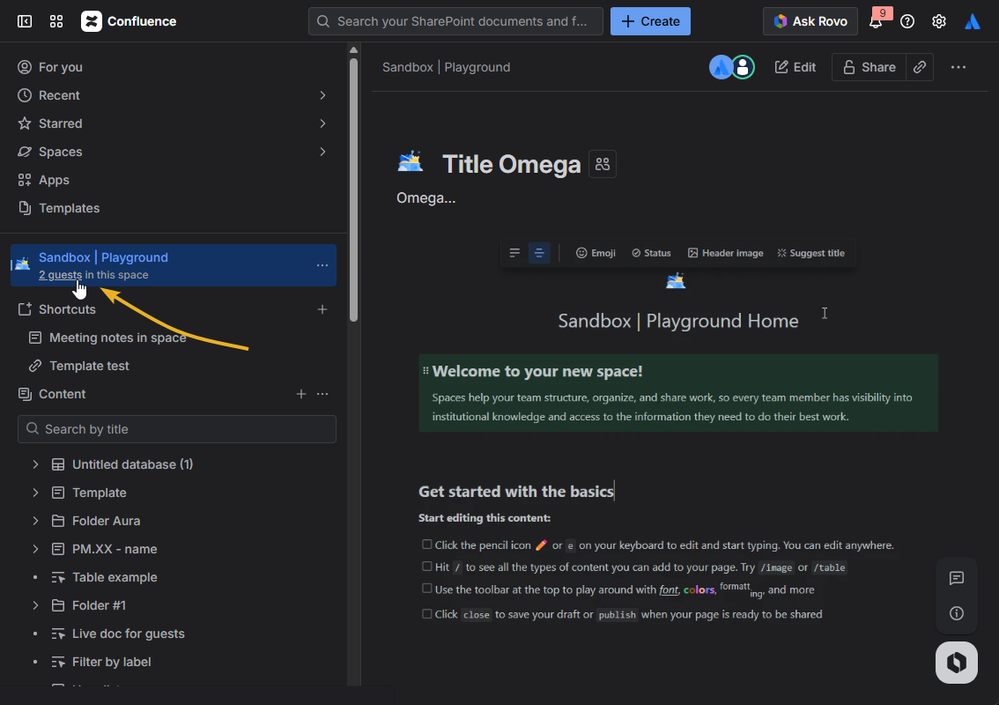Open the Content section ellipsis menu
999x705 pixels.
point(322,394)
